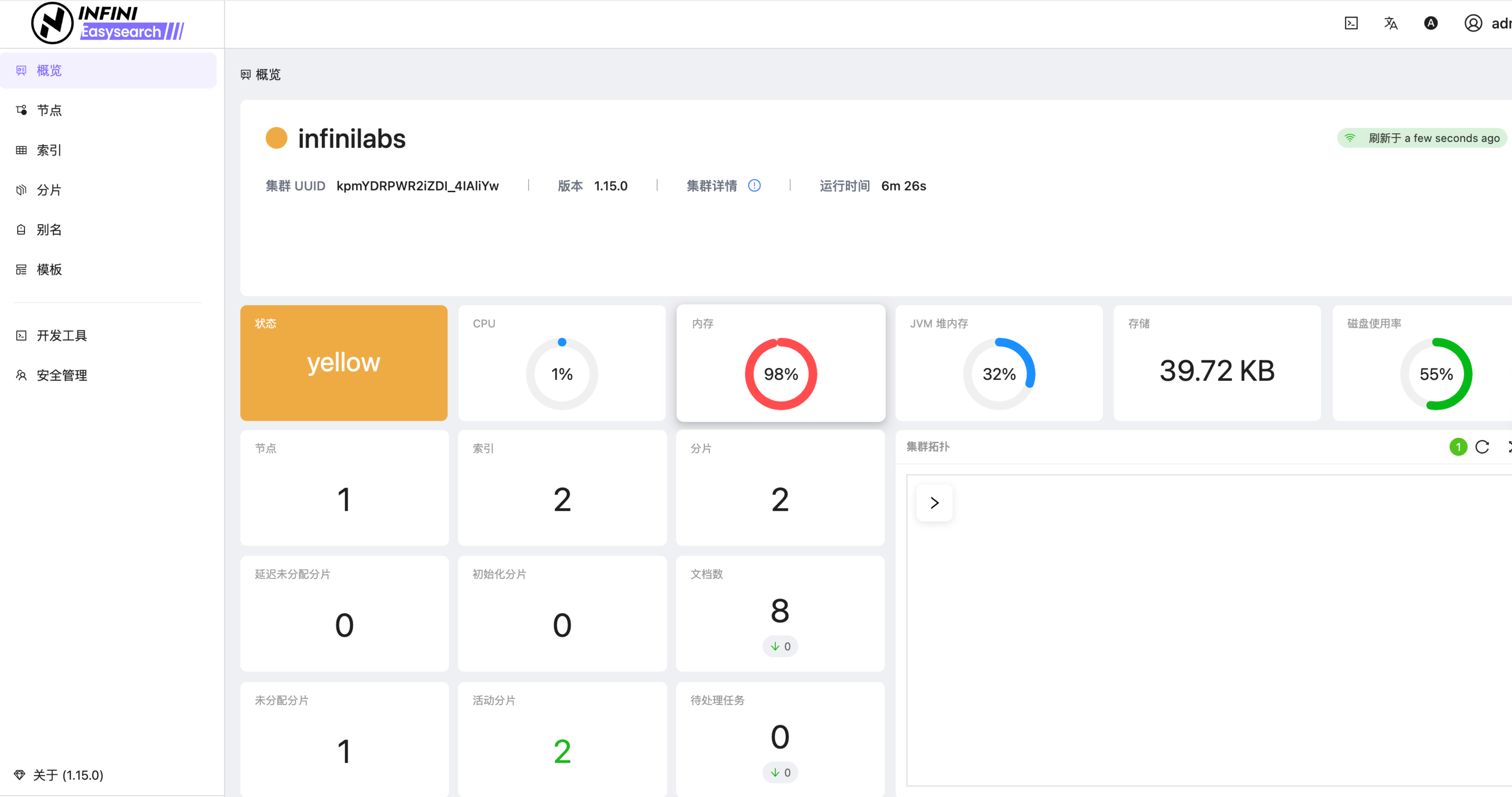The height and width of the screenshot is (797, 1512).
Task: Click the About (关于 1.15.0) link
Action: [x=68, y=775]
